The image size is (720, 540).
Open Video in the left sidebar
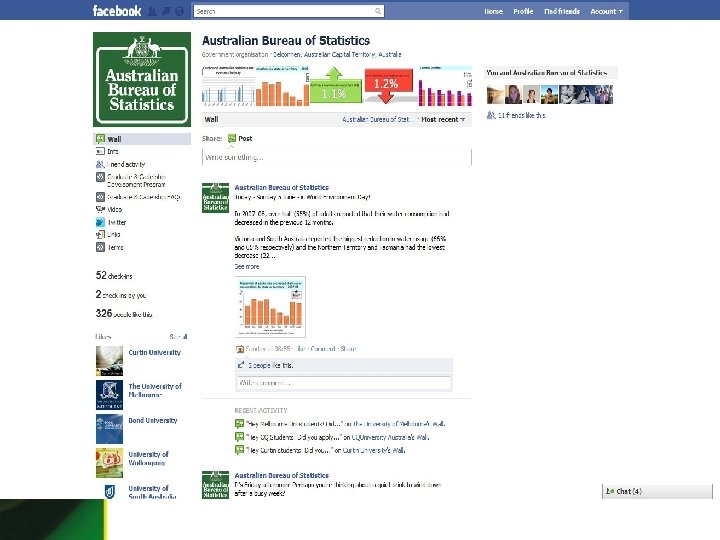tap(115, 209)
